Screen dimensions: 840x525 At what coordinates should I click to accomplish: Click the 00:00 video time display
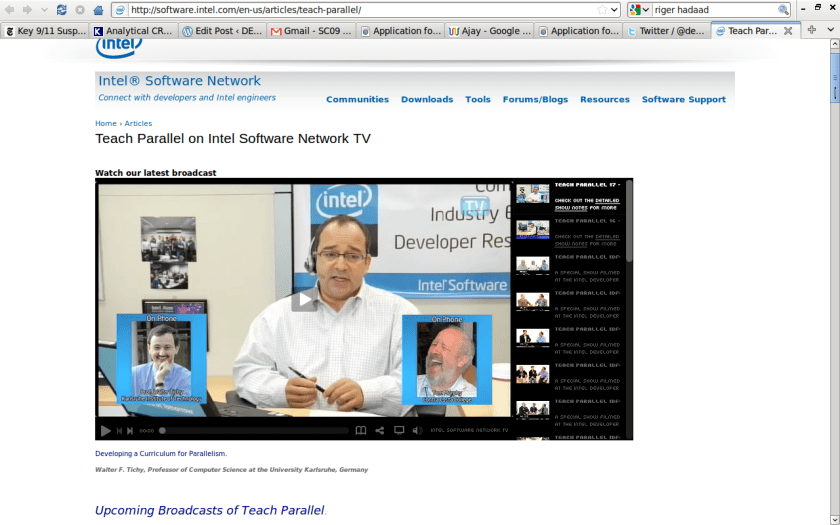click(147, 431)
